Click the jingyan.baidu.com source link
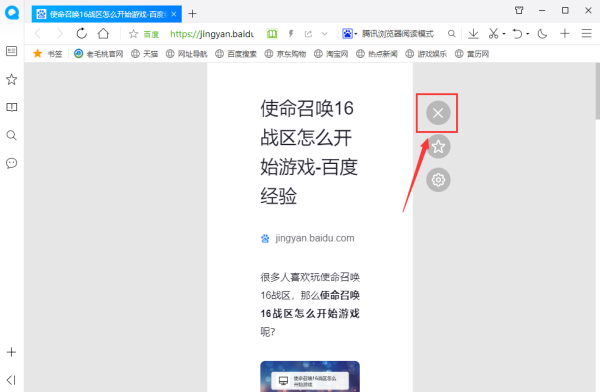The height and width of the screenshot is (392, 600). 315,238
